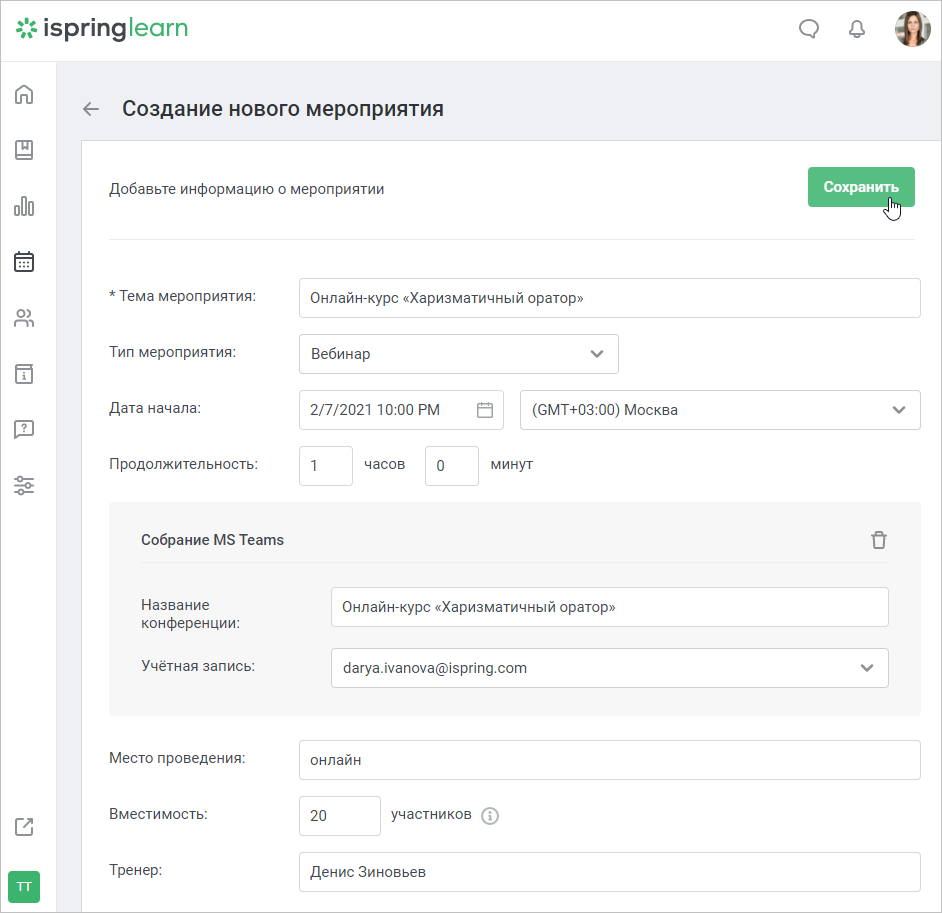Expand the Тип мероприятия Вебинар dropdown

pos(458,354)
